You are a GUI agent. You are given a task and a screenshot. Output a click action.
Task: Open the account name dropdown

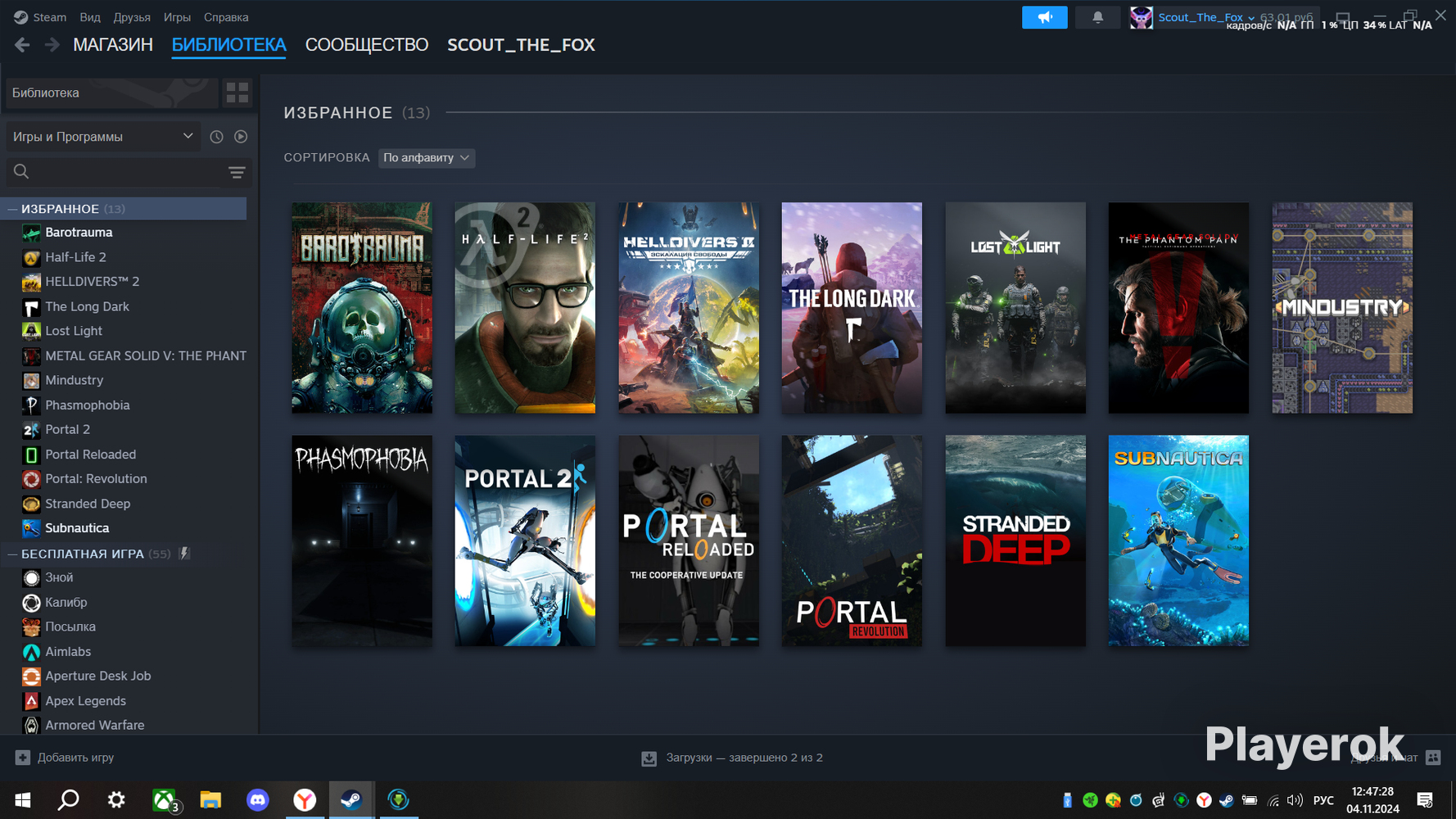[x=1206, y=17]
